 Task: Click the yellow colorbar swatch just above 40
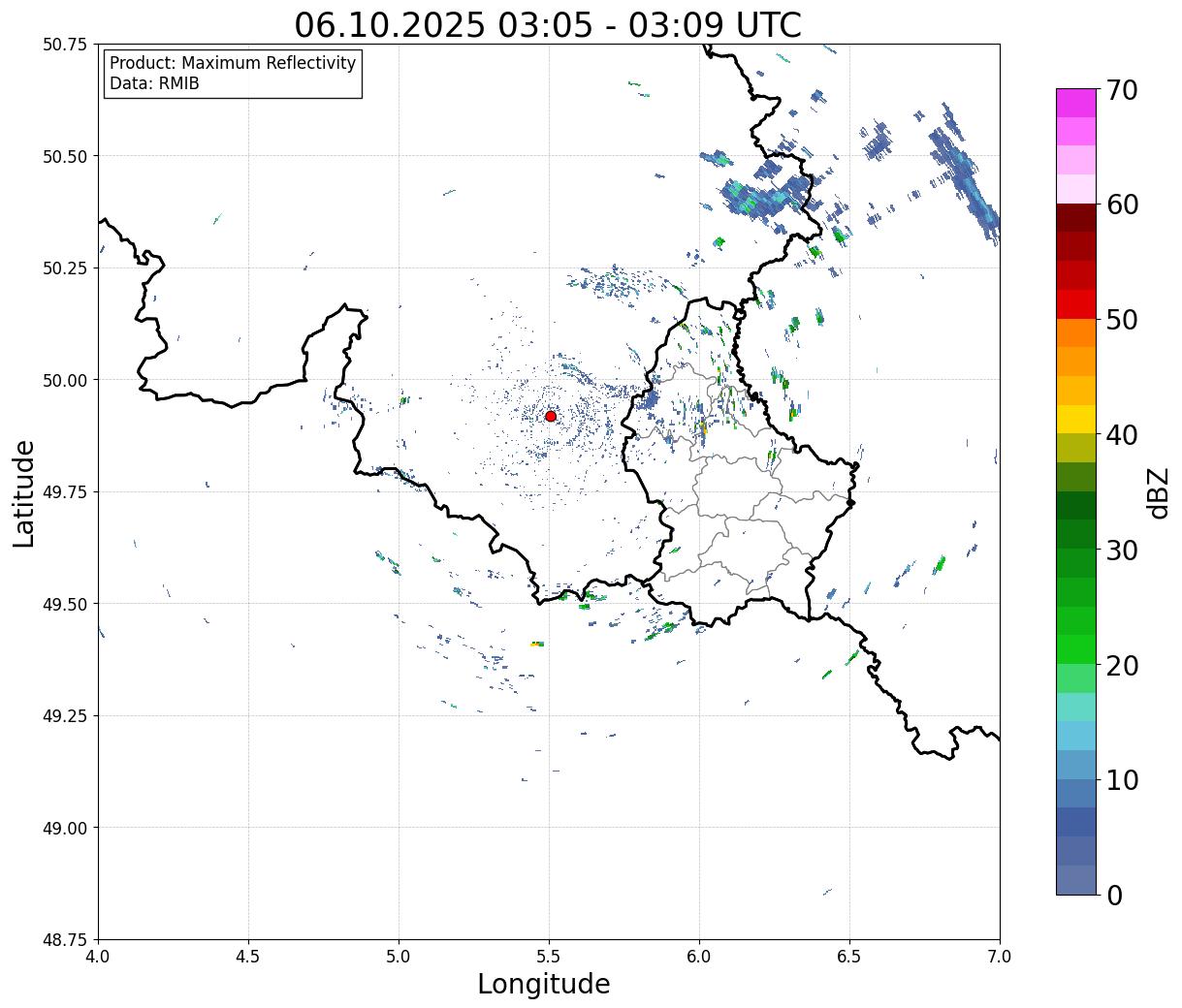click(x=1076, y=419)
